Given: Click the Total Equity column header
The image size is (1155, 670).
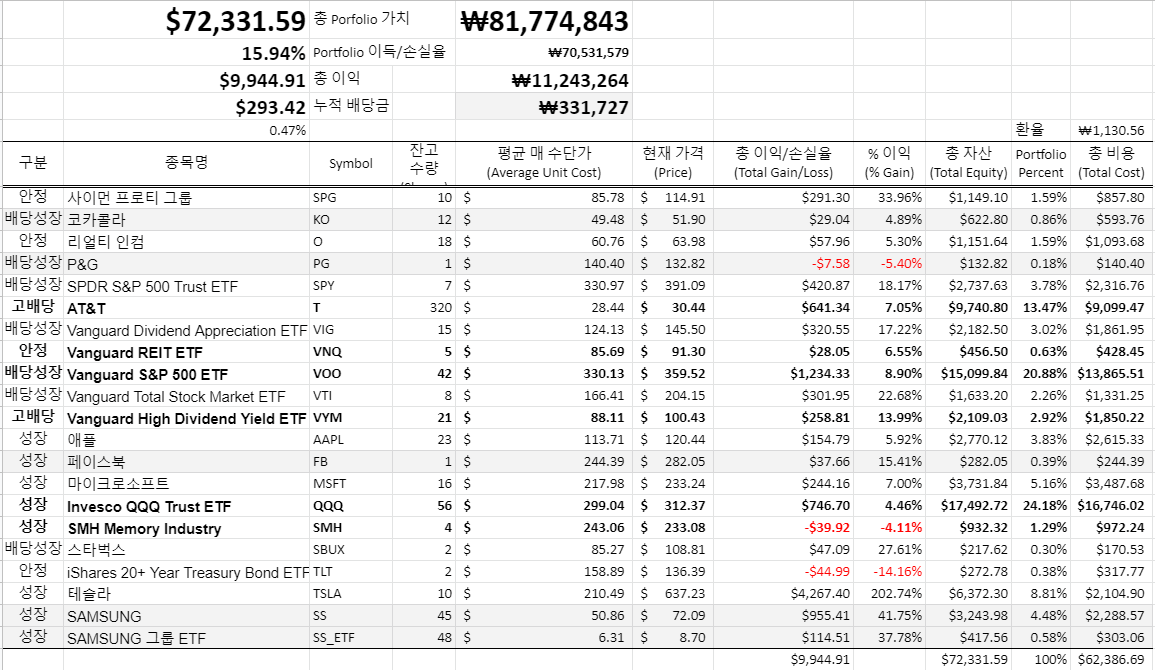Looking at the screenshot, I should click(968, 163).
